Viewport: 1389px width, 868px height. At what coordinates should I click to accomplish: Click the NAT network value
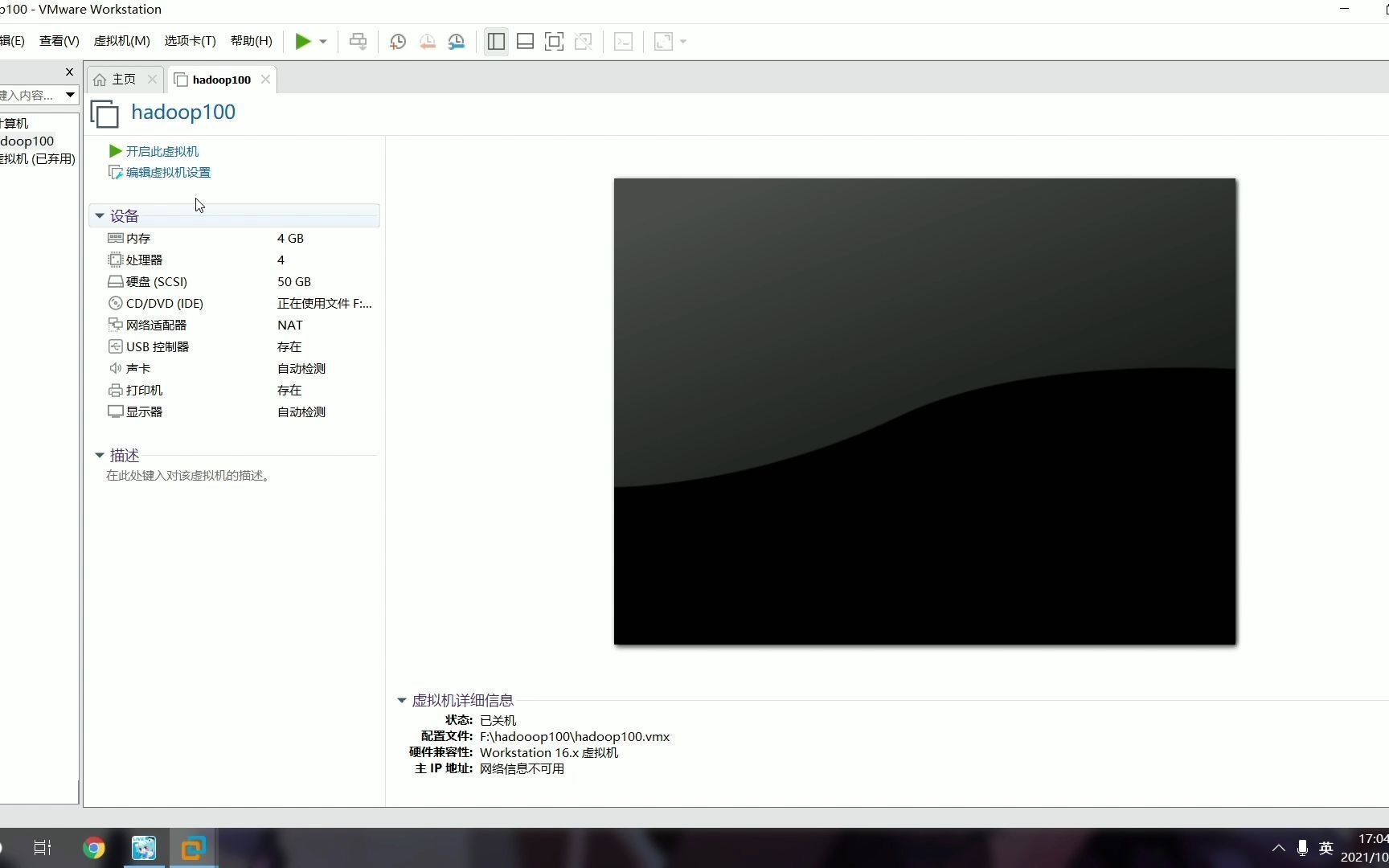pos(290,325)
